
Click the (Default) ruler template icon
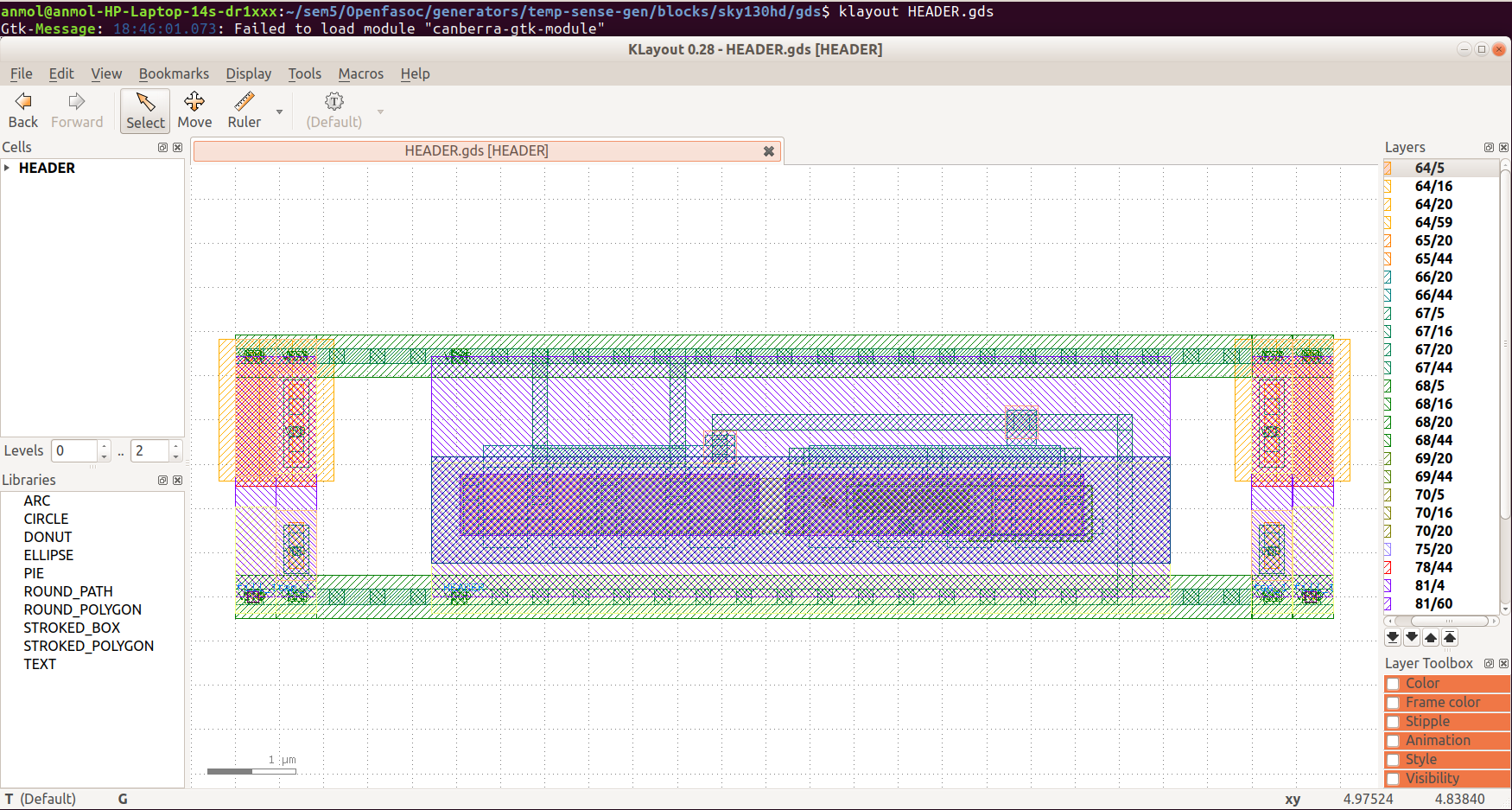(334, 102)
